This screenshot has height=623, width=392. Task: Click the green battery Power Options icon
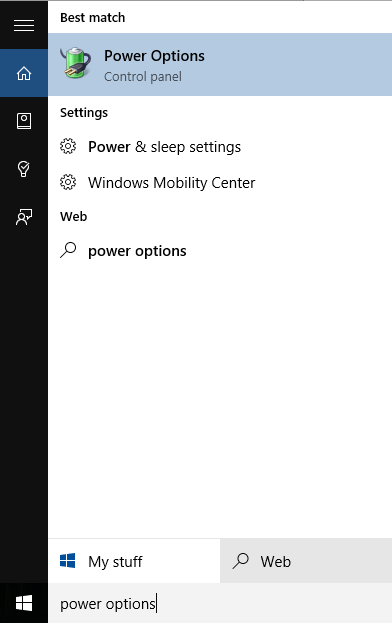[75, 62]
